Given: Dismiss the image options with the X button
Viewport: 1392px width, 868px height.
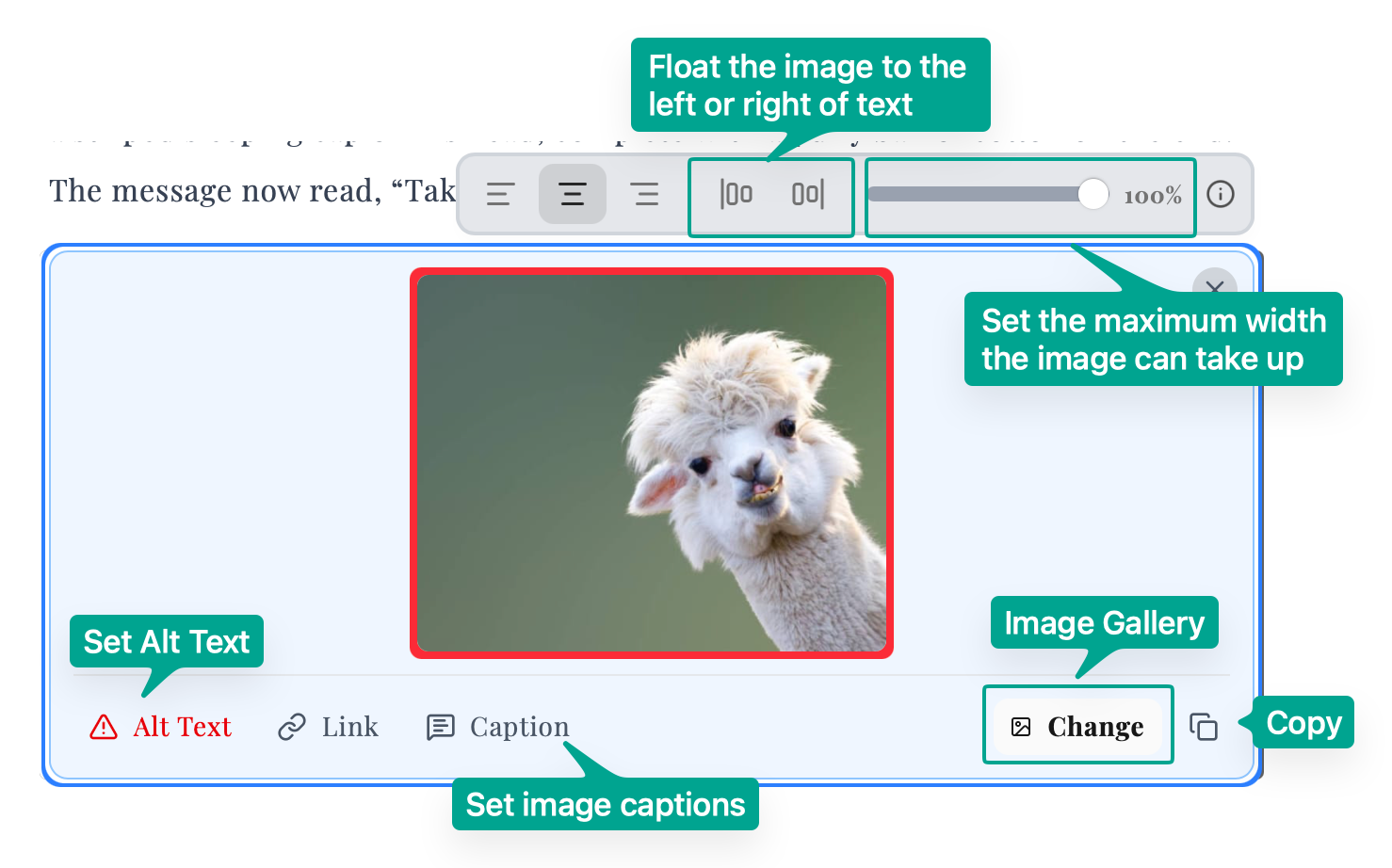Looking at the screenshot, I should tap(1214, 289).
